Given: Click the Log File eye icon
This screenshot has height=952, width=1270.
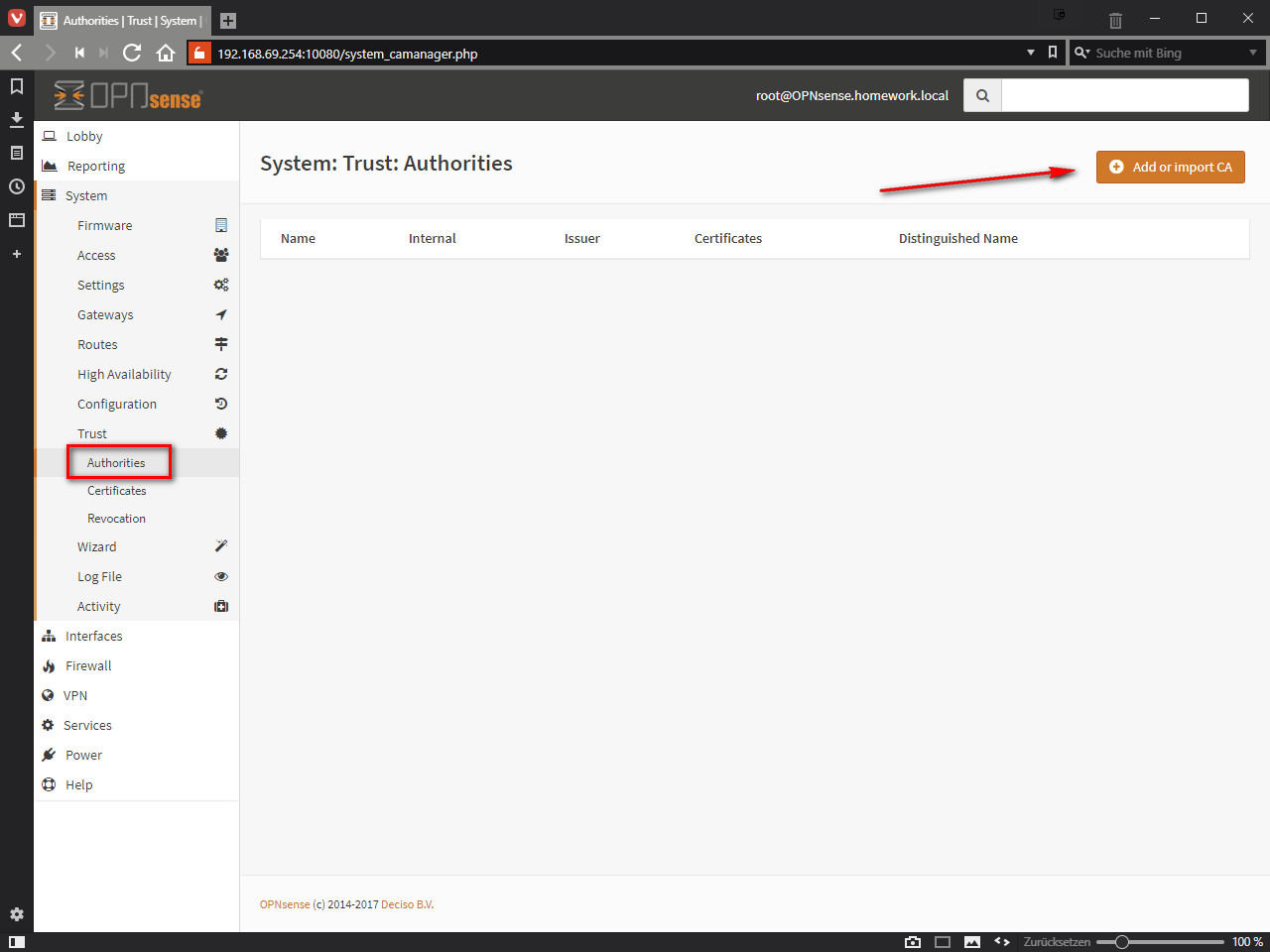Looking at the screenshot, I should coord(221,576).
